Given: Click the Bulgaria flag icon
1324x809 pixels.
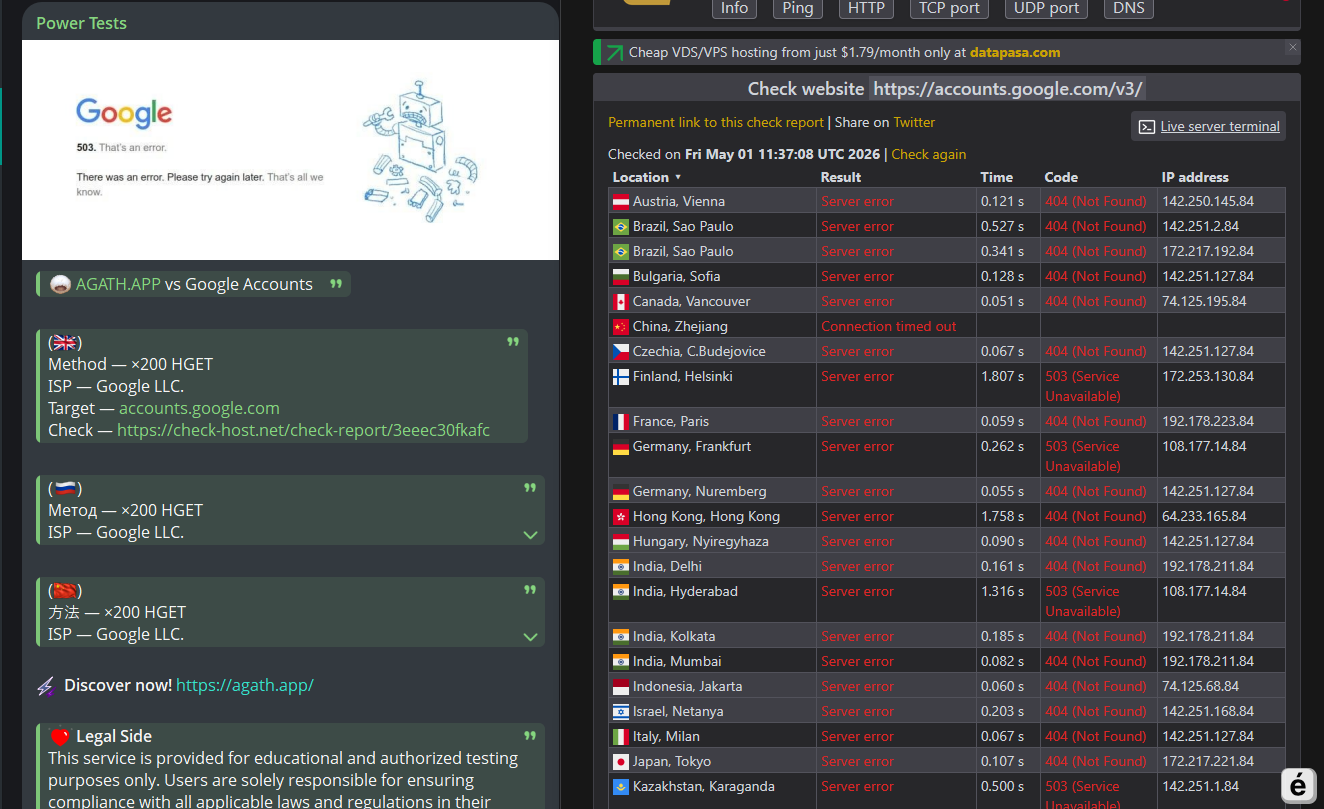Looking at the screenshot, I should 621,276.
